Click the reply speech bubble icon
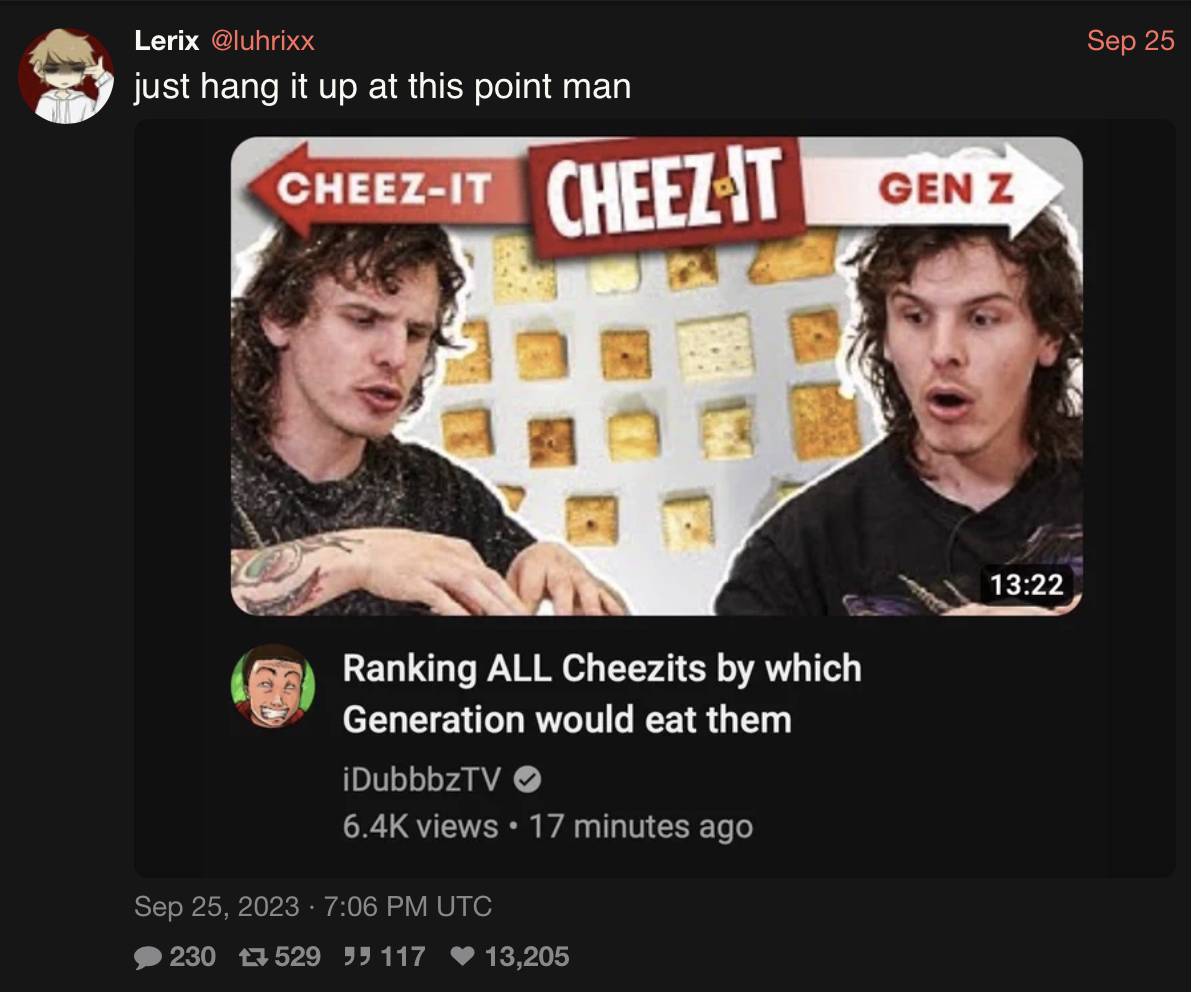The height and width of the screenshot is (992, 1191). tap(147, 957)
